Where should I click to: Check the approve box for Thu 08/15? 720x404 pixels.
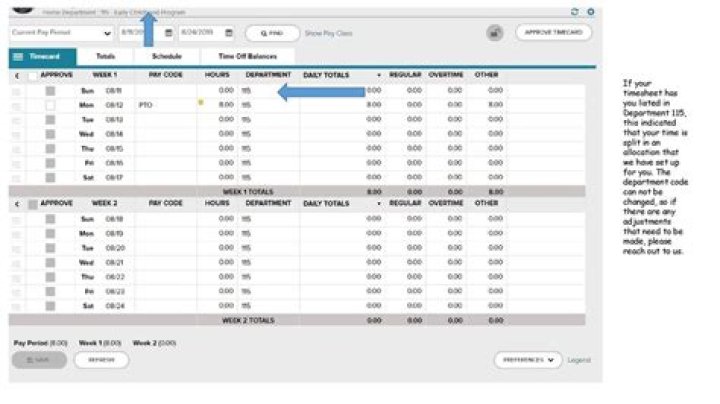50,149
